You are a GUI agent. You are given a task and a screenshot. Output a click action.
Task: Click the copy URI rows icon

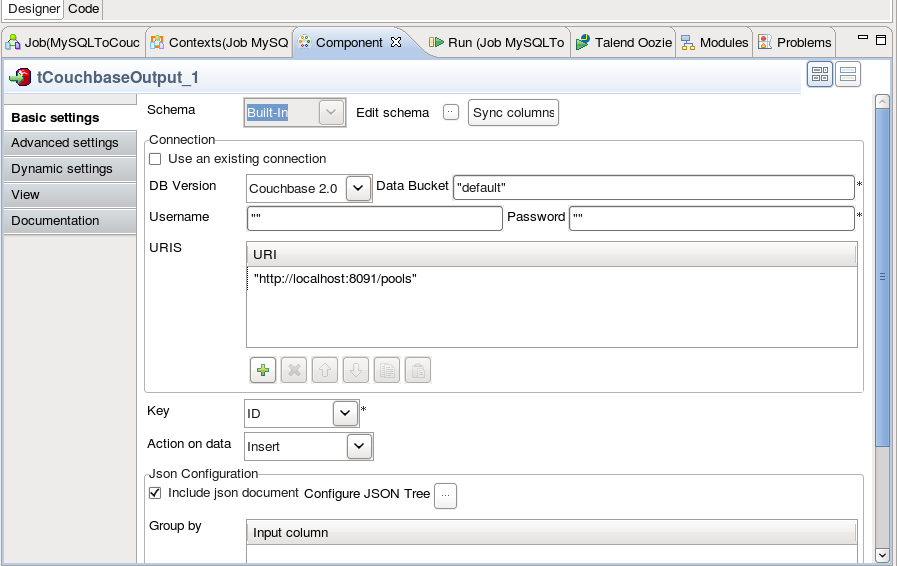pos(387,370)
